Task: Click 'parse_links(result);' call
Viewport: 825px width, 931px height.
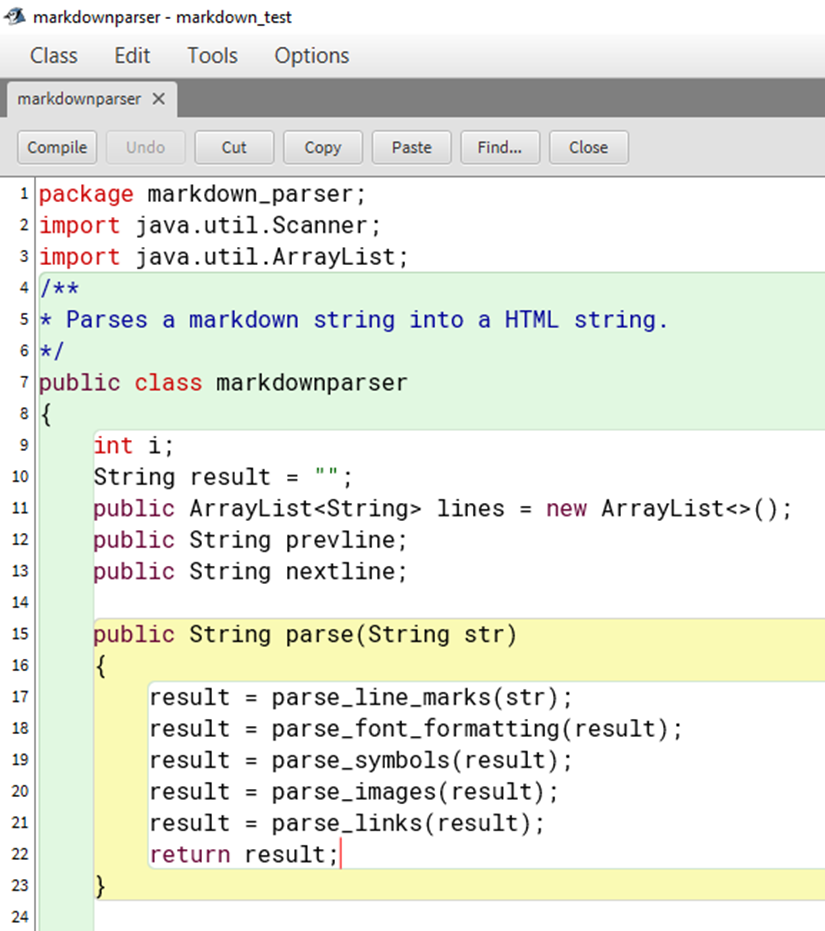Action: [408, 824]
